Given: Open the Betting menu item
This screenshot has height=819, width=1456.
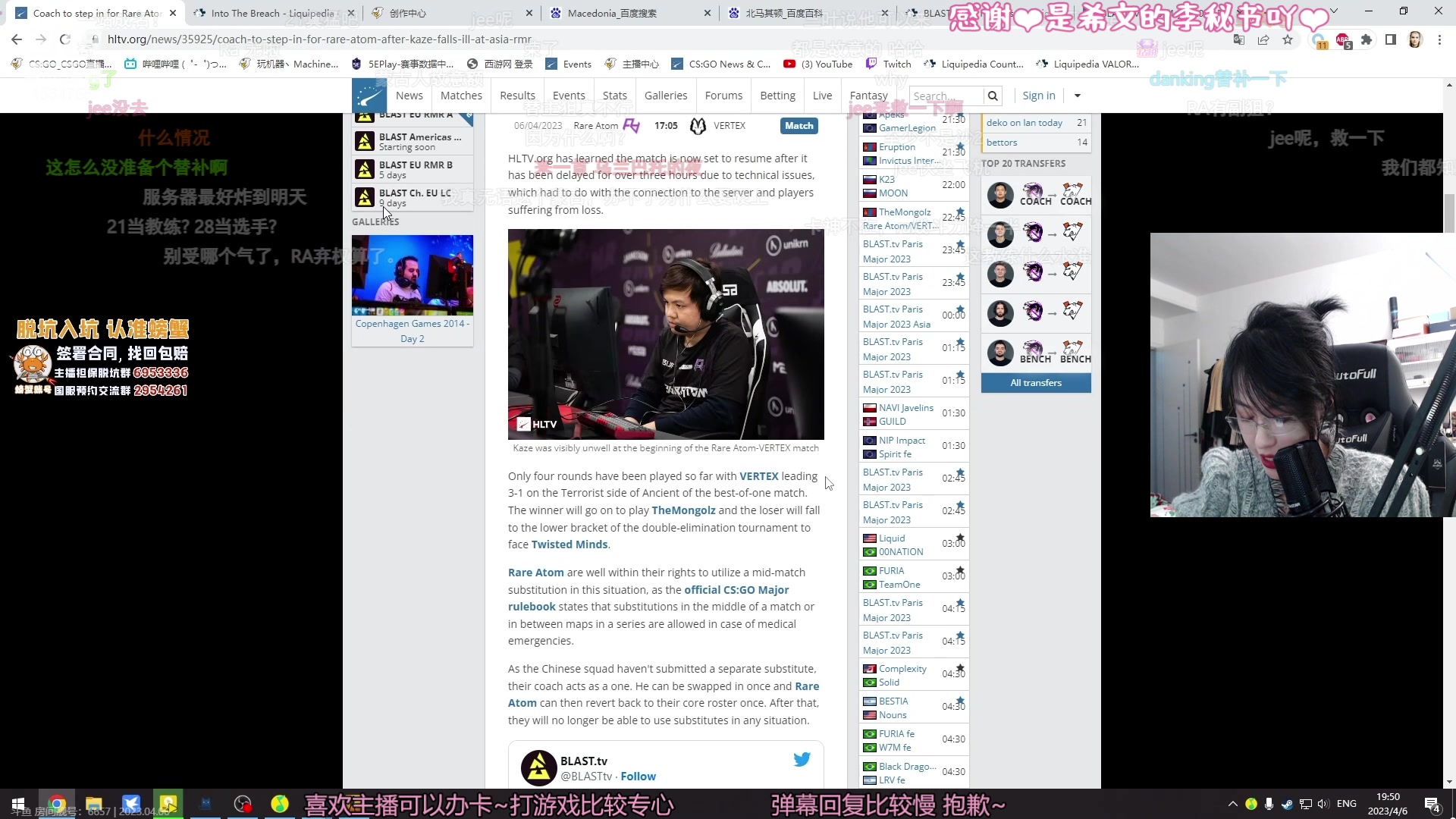Looking at the screenshot, I should (778, 96).
